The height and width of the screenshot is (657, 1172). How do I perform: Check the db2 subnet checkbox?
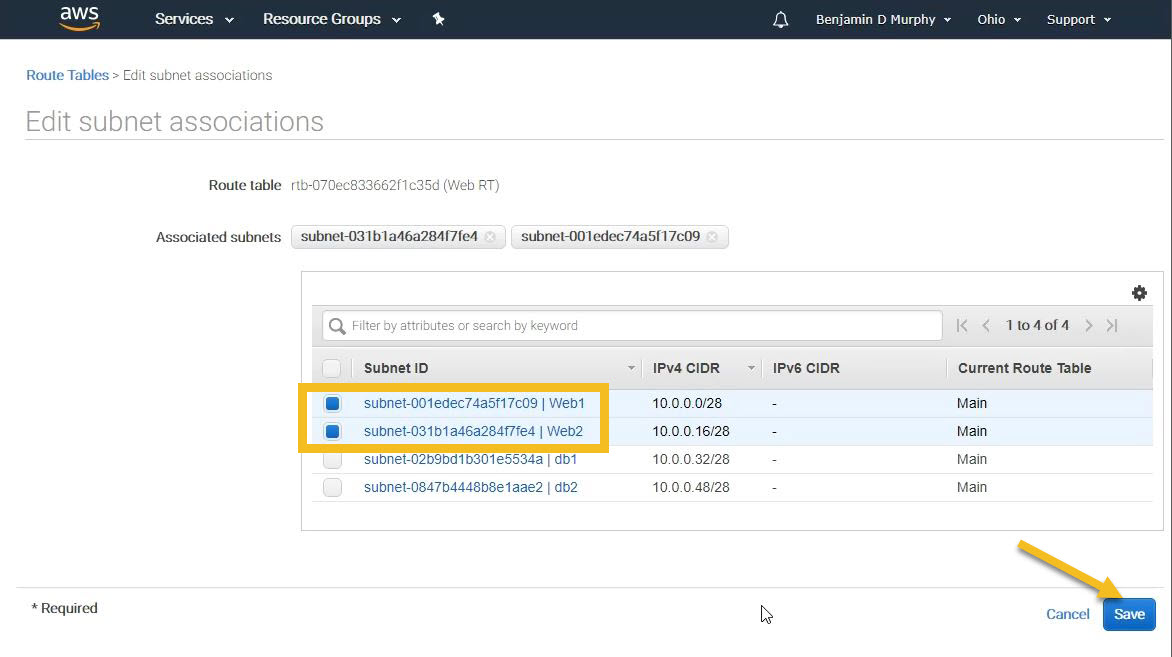click(x=333, y=487)
